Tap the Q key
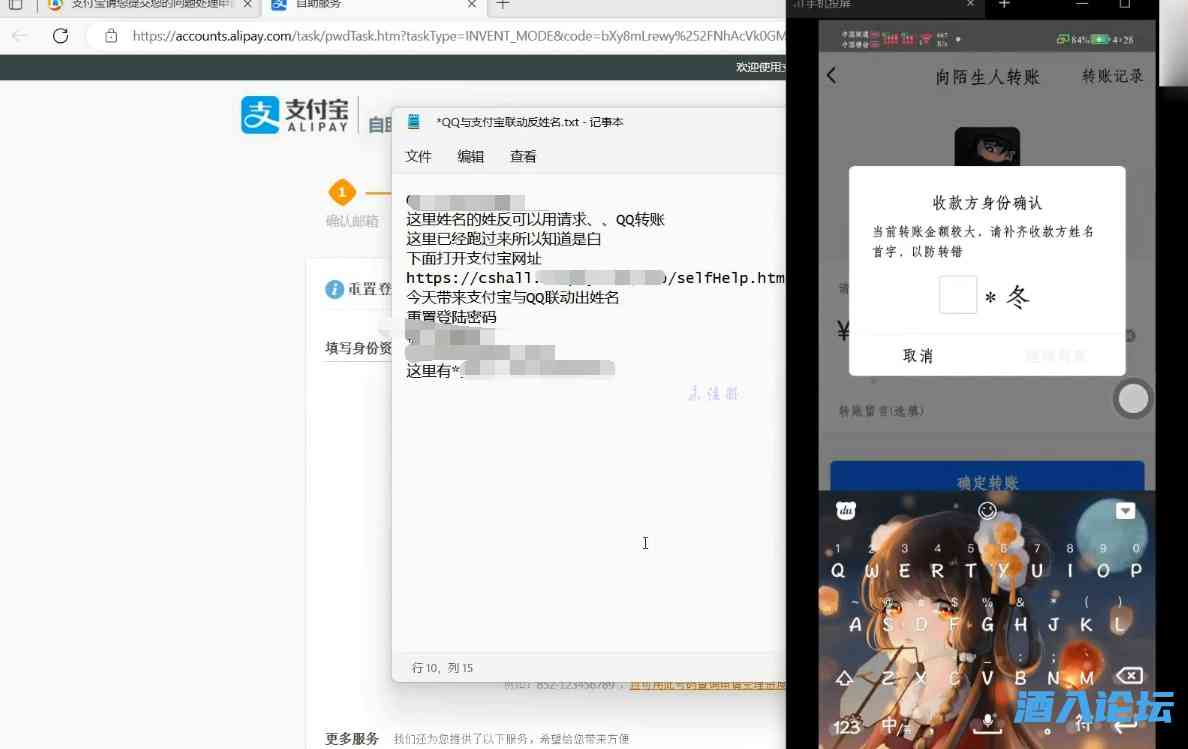This screenshot has height=749, width=1188. click(838, 570)
